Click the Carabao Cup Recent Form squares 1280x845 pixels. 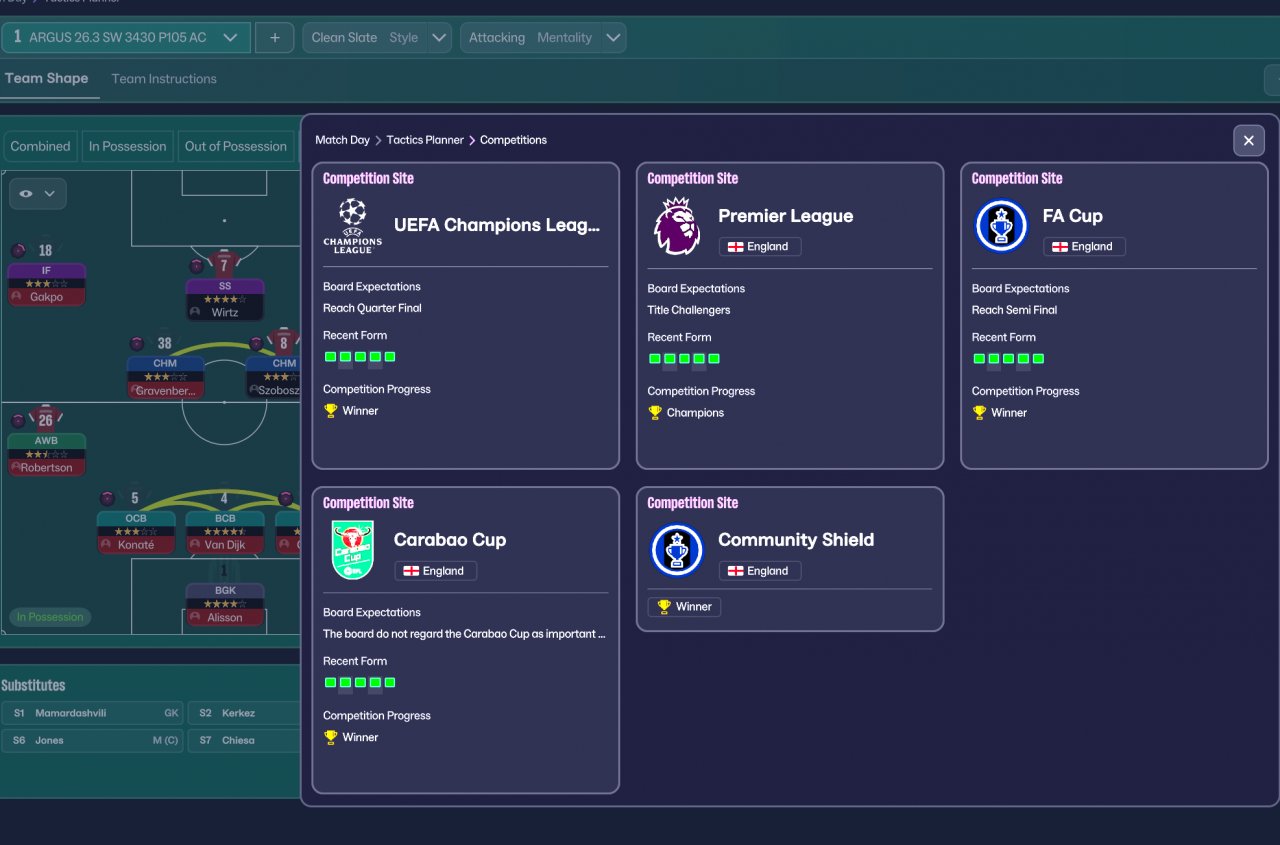point(360,683)
